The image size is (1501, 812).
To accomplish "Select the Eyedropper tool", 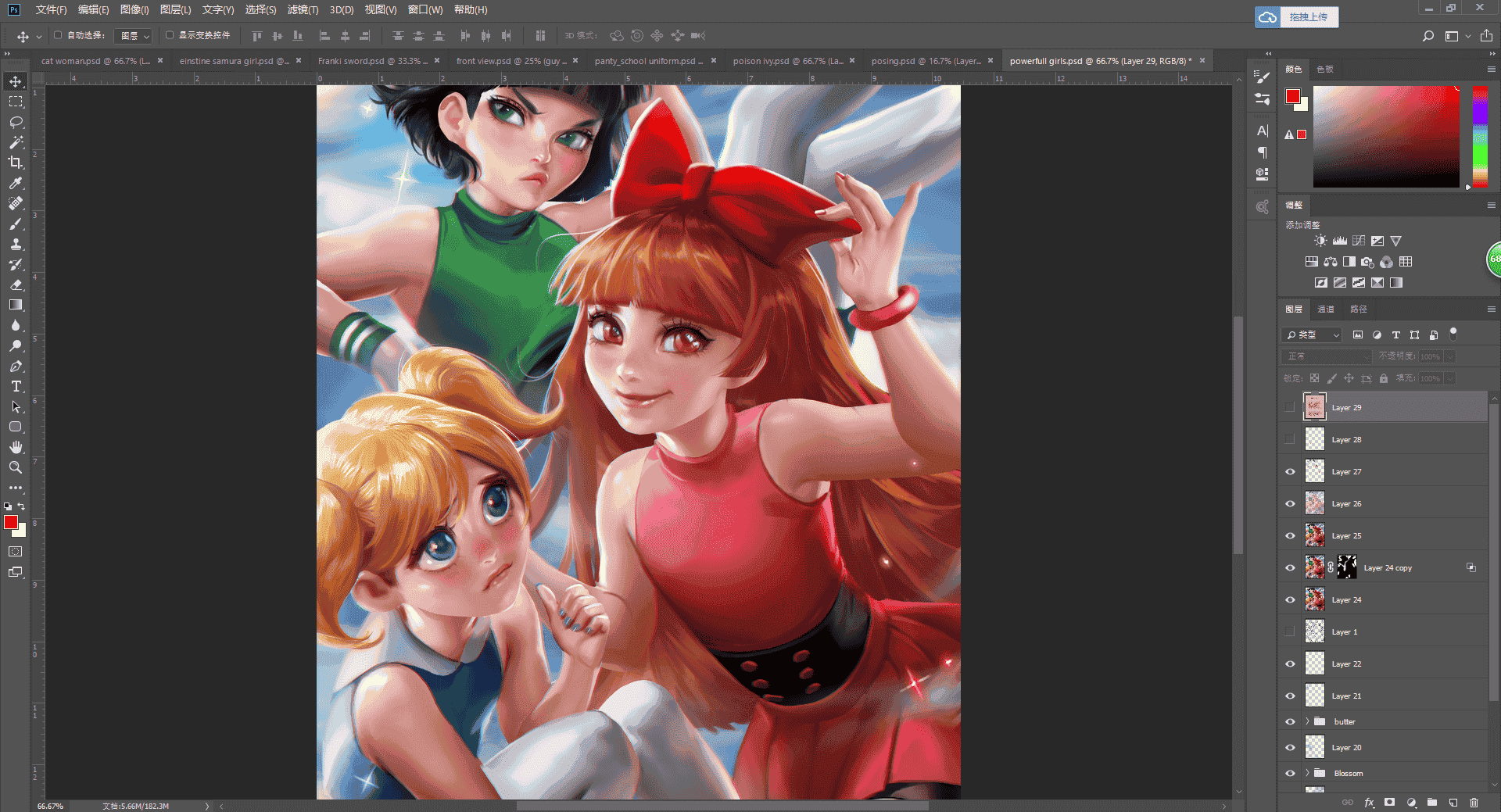I will (x=16, y=183).
